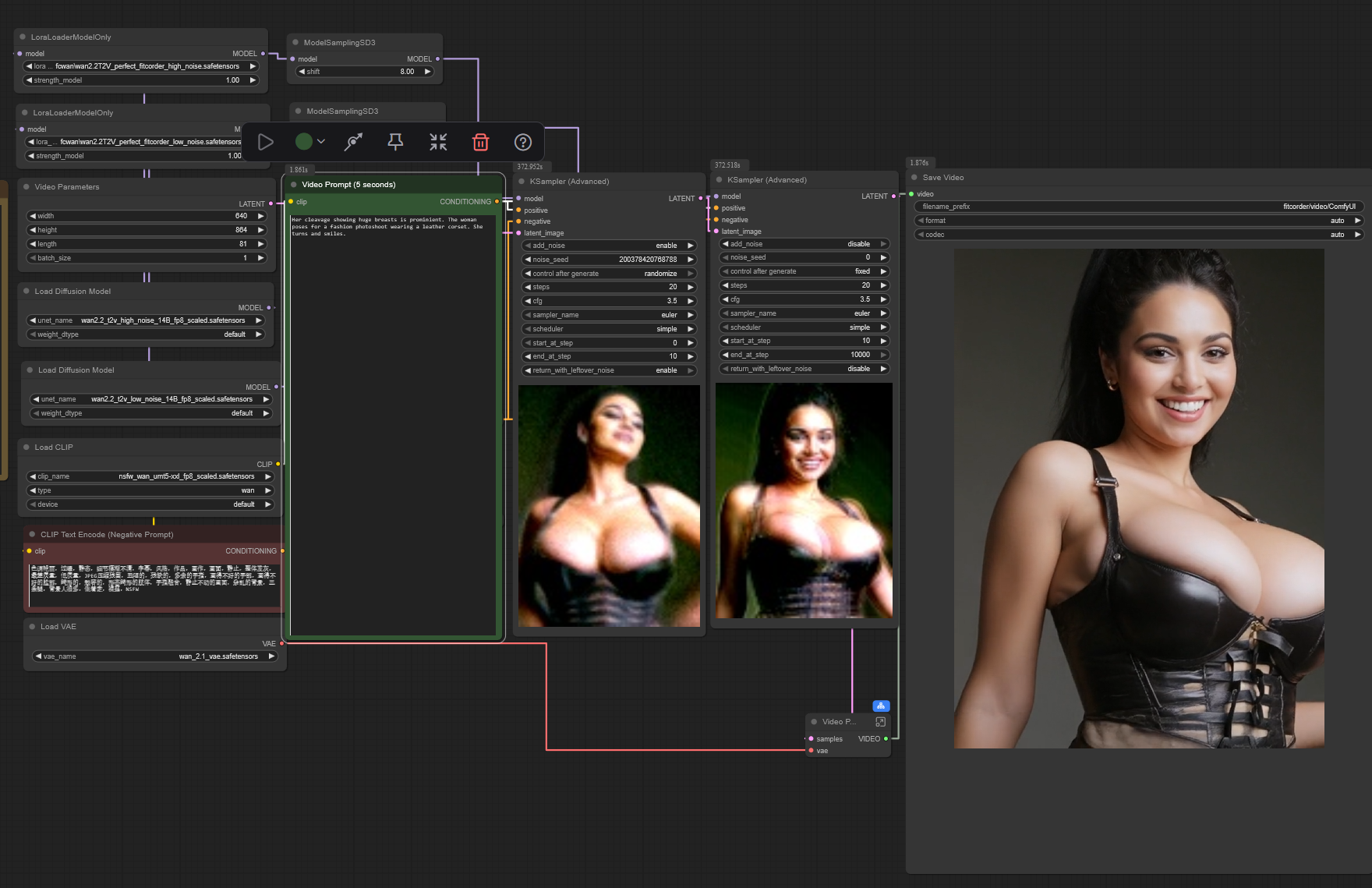Run the selected node with the play icon
The height and width of the screenshot is (888, 1372).
pos(266,142)
